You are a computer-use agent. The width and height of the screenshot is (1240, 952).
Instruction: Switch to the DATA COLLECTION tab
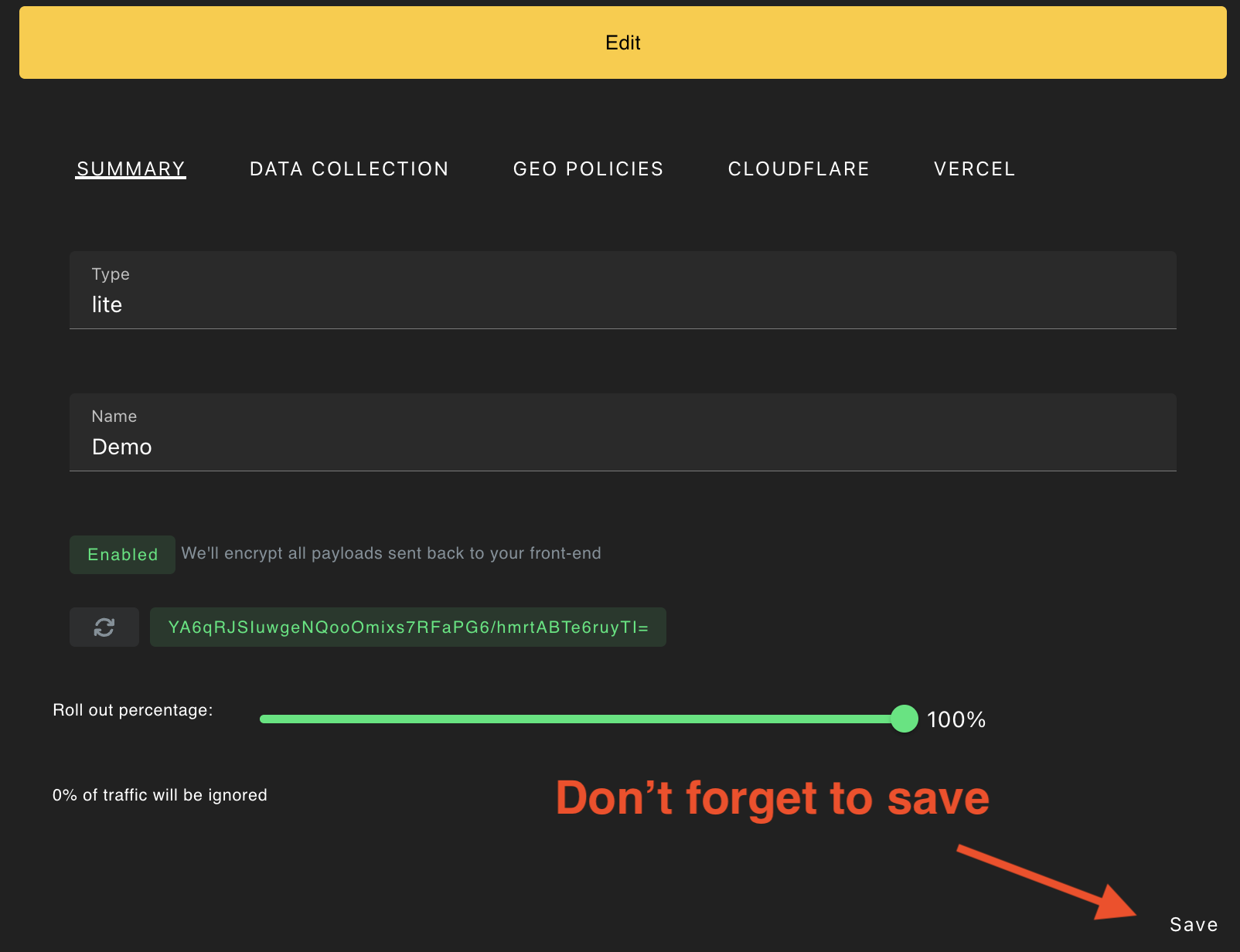(349, 168)
